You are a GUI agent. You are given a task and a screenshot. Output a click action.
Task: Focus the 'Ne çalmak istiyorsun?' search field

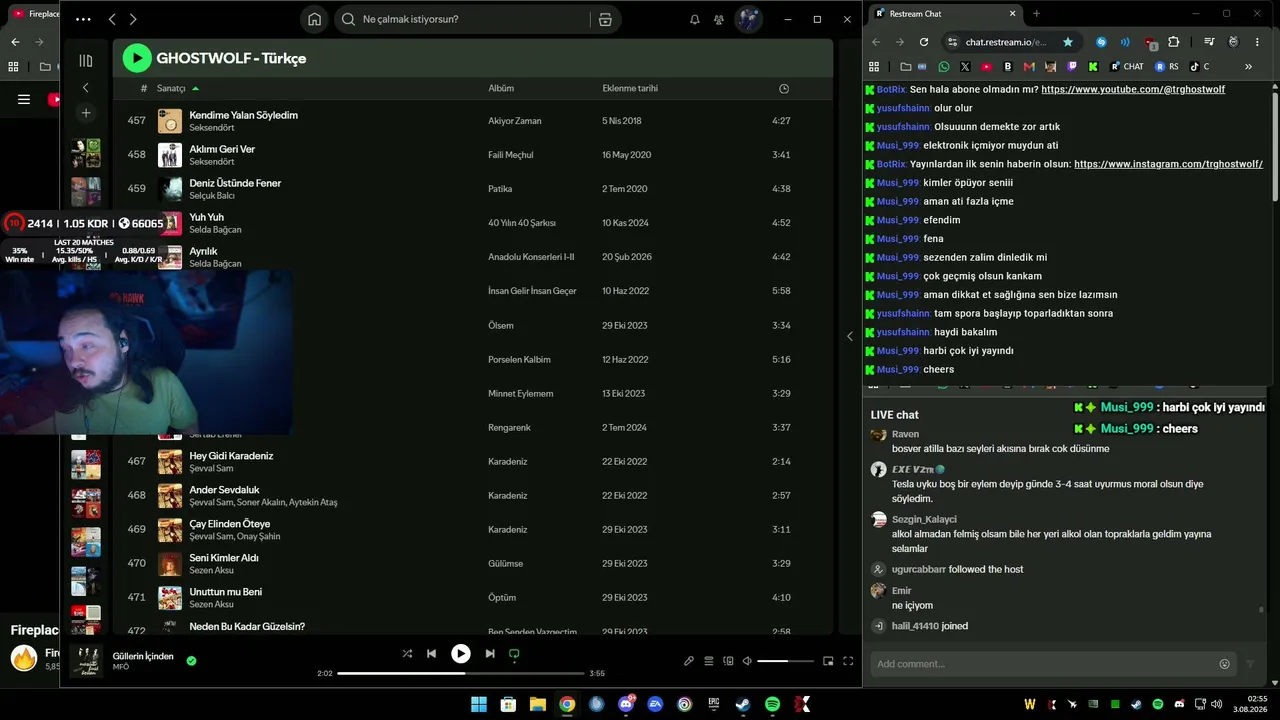click(478, 19)
